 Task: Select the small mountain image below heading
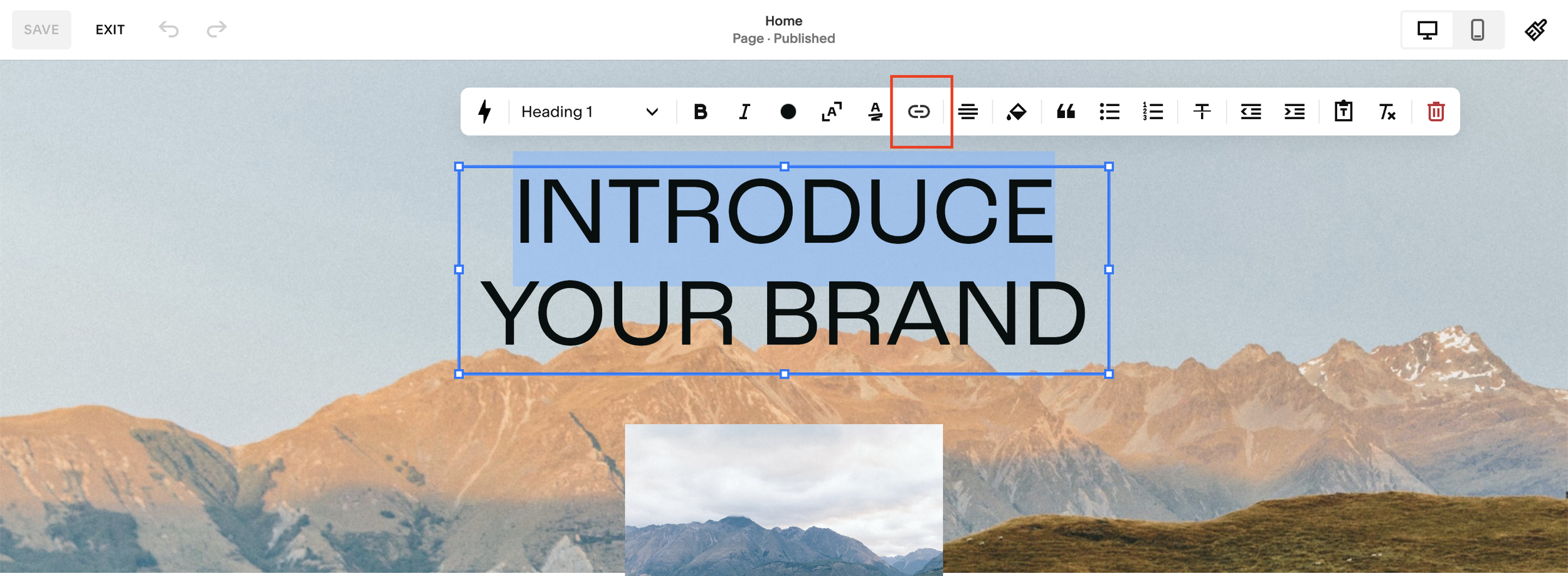[x=783, y=499]
